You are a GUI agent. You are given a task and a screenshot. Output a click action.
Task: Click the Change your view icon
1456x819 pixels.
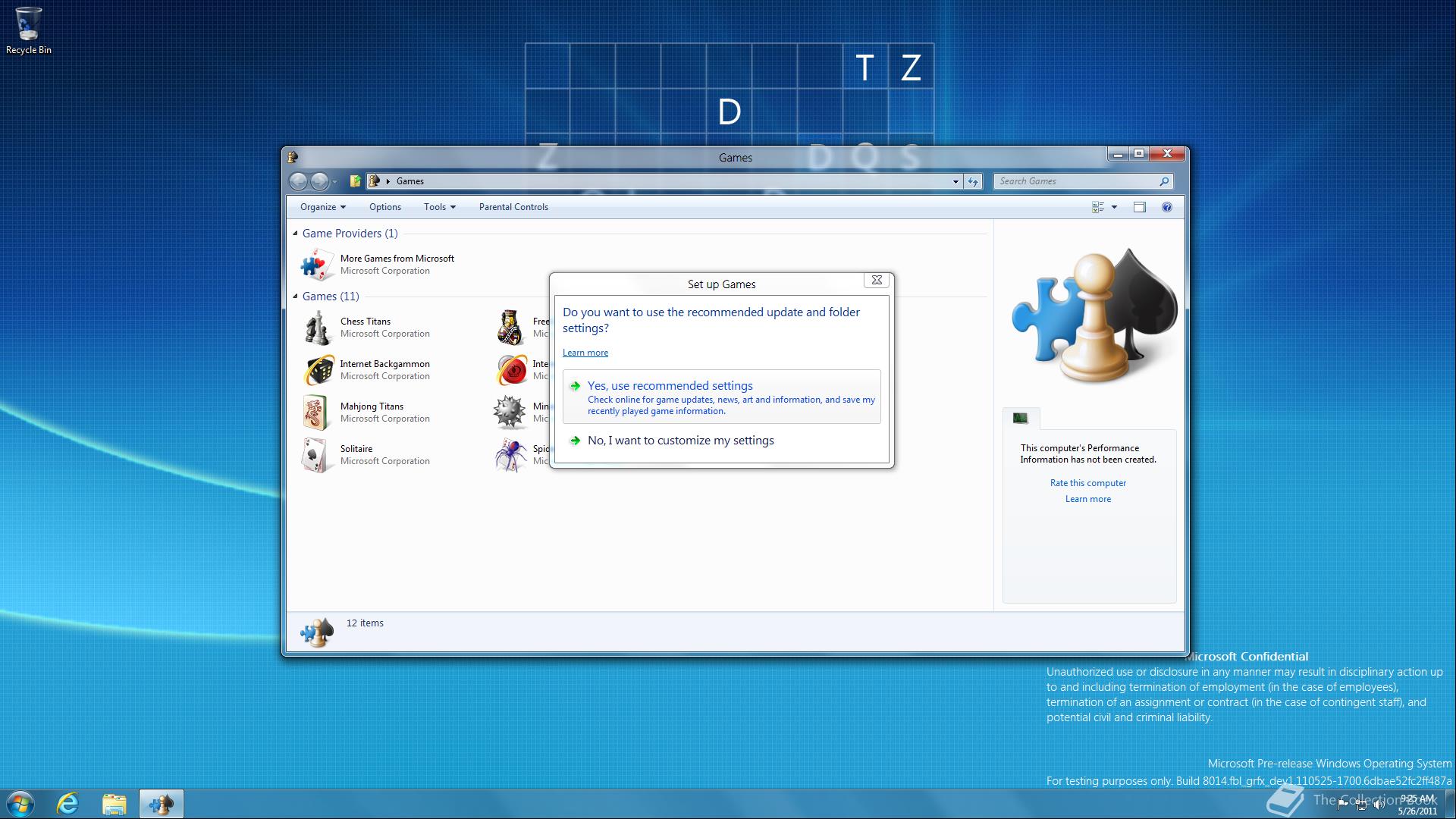[1098, 207]
